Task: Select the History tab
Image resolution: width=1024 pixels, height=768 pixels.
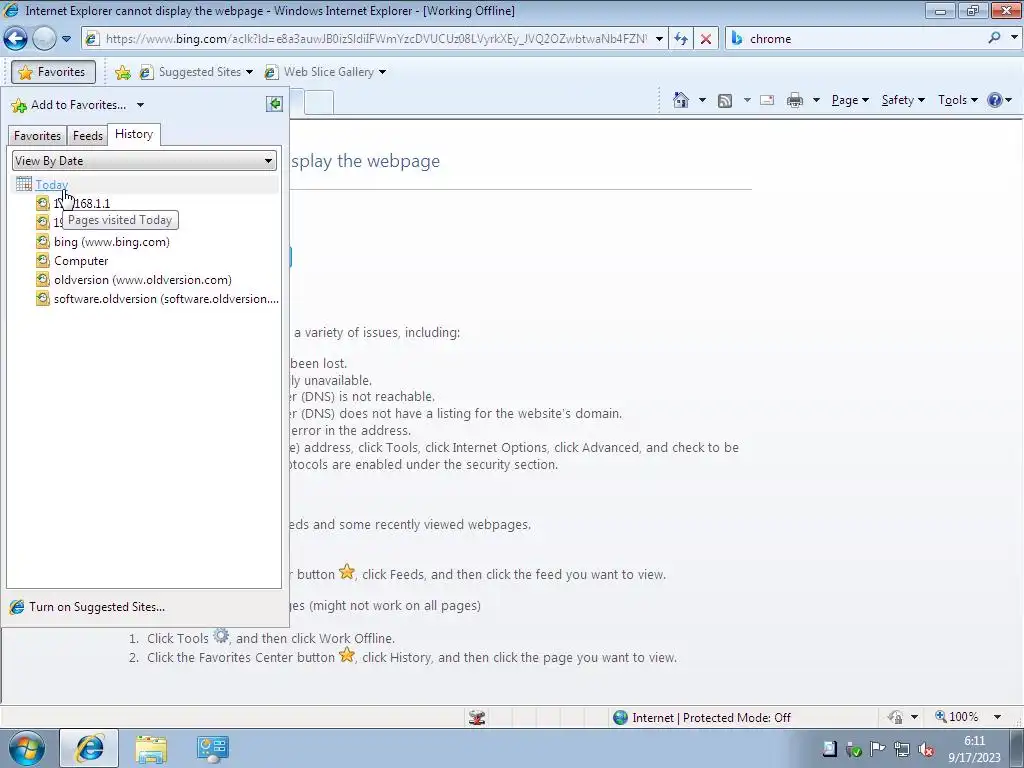Action: click(x=134, y=134)
